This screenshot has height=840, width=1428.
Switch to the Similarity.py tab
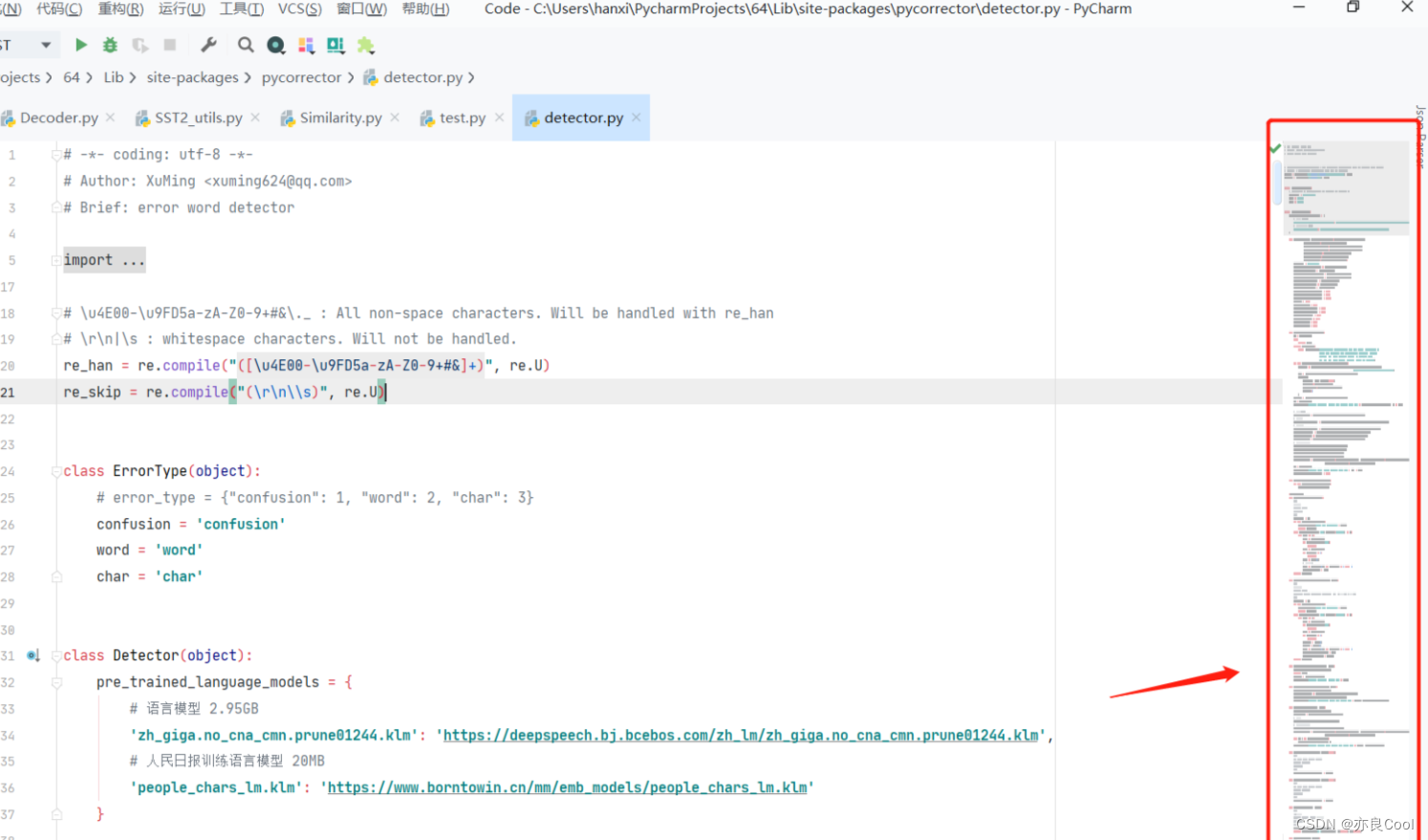point(340,118)
